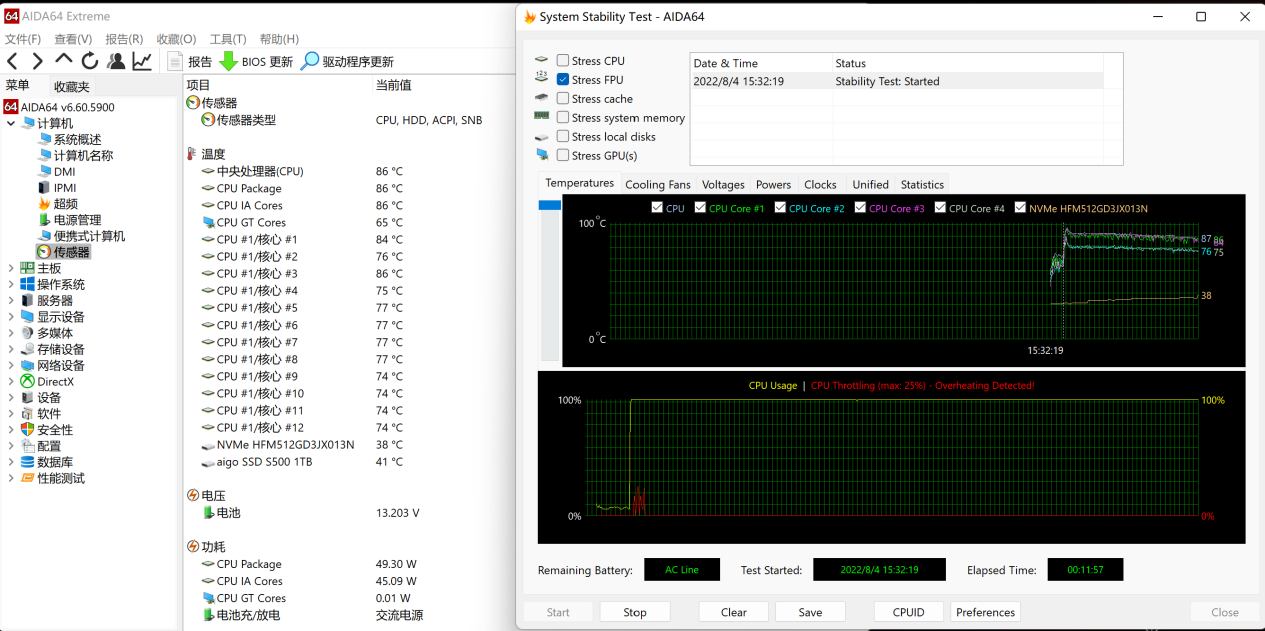Click the Save button
This screenshot has height=631, width=1265.
click(810, 612)
